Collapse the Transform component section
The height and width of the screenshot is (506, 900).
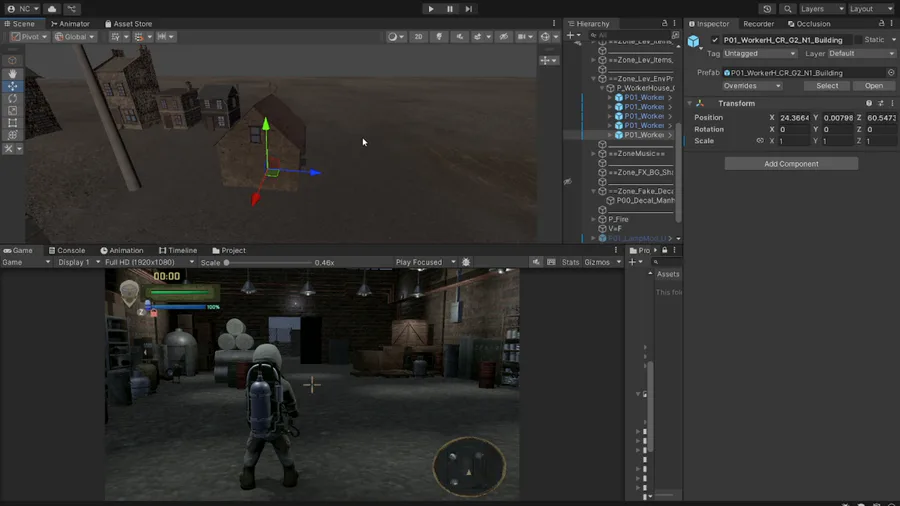click(690, 104)
